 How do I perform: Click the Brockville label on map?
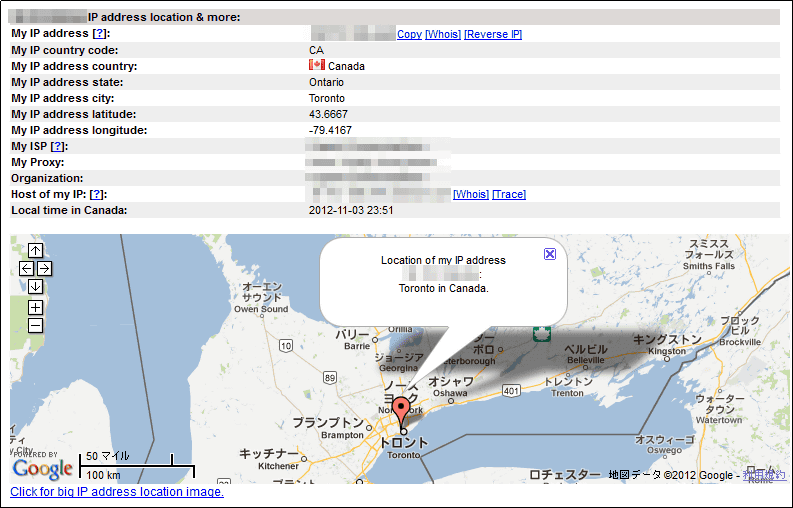coord(740,331)
